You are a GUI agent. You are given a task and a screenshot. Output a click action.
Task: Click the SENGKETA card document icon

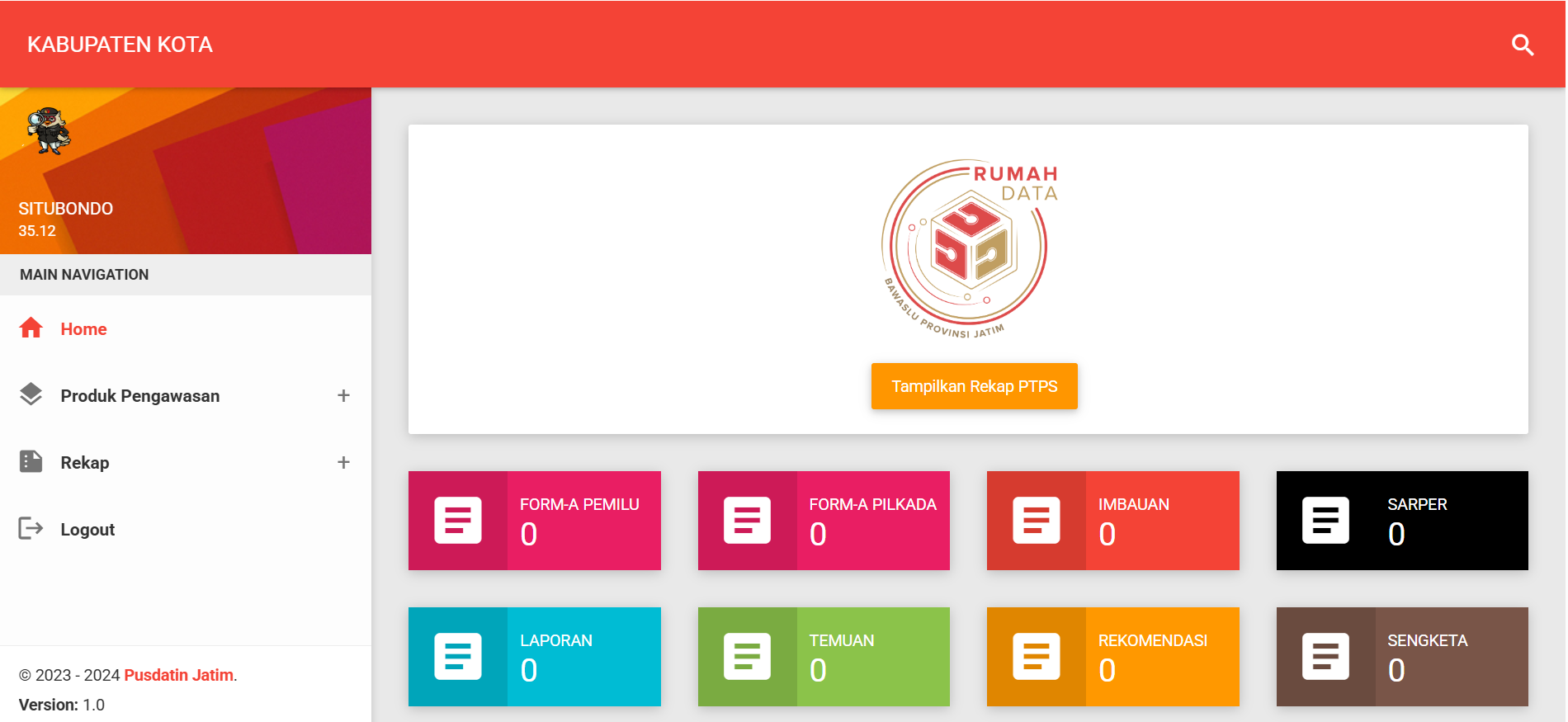[1325, 656]
